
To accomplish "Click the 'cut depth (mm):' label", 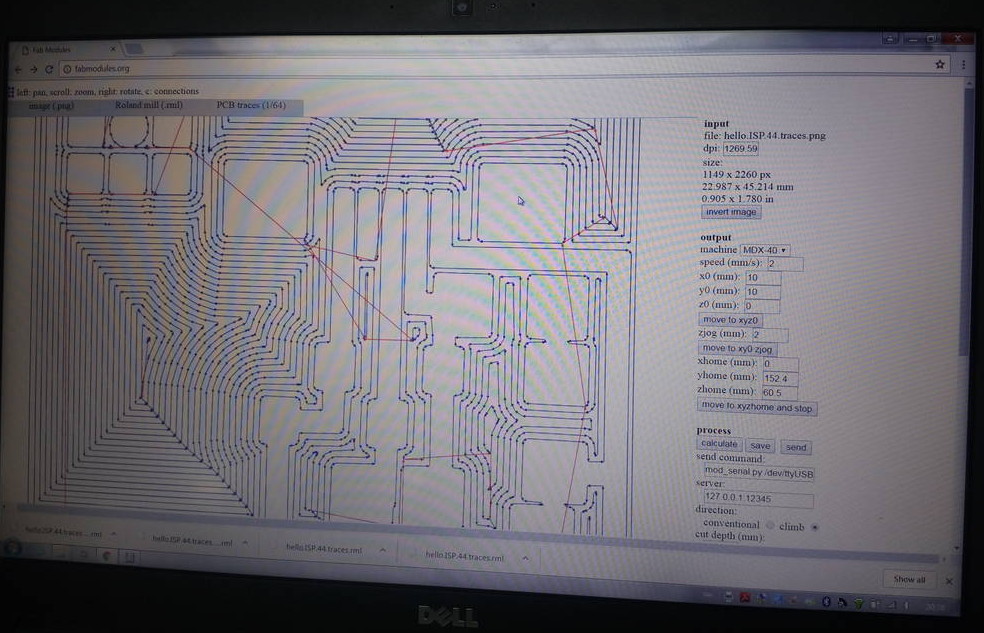I will pos(730,536).
